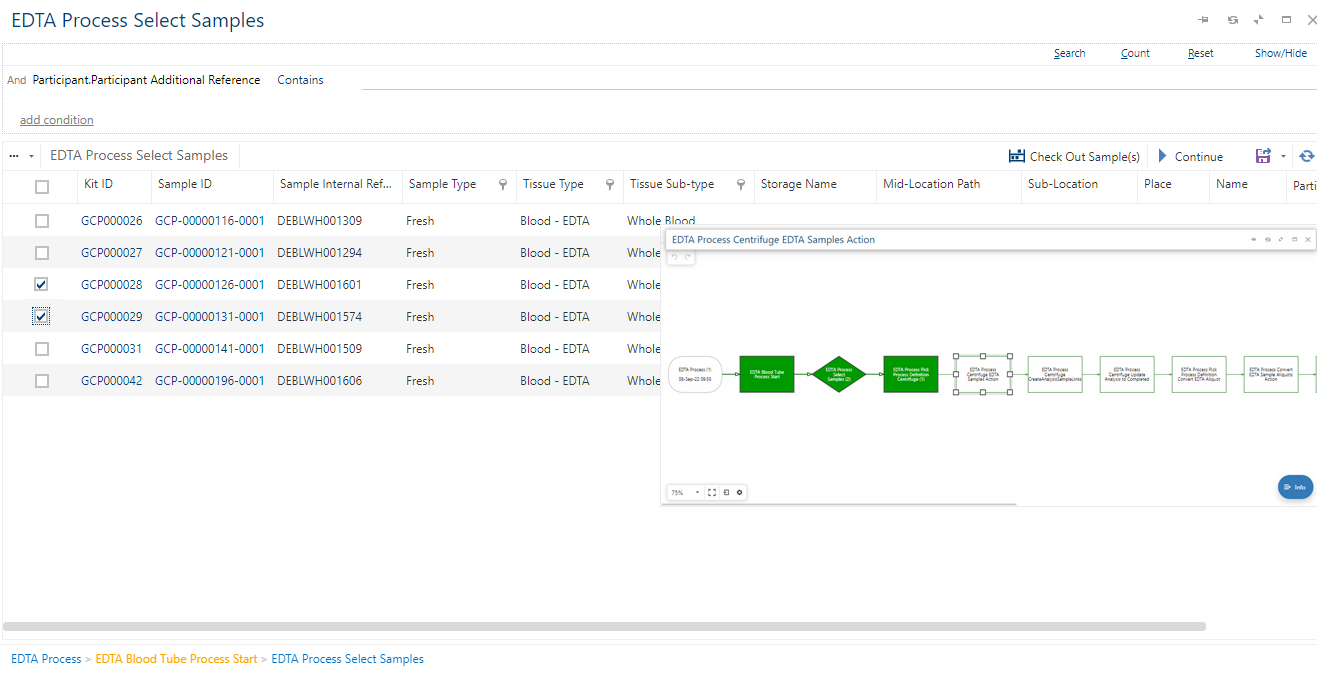
Task: Tick the checkbox for kit GCP000026
Action: click(x=41, y=221)
